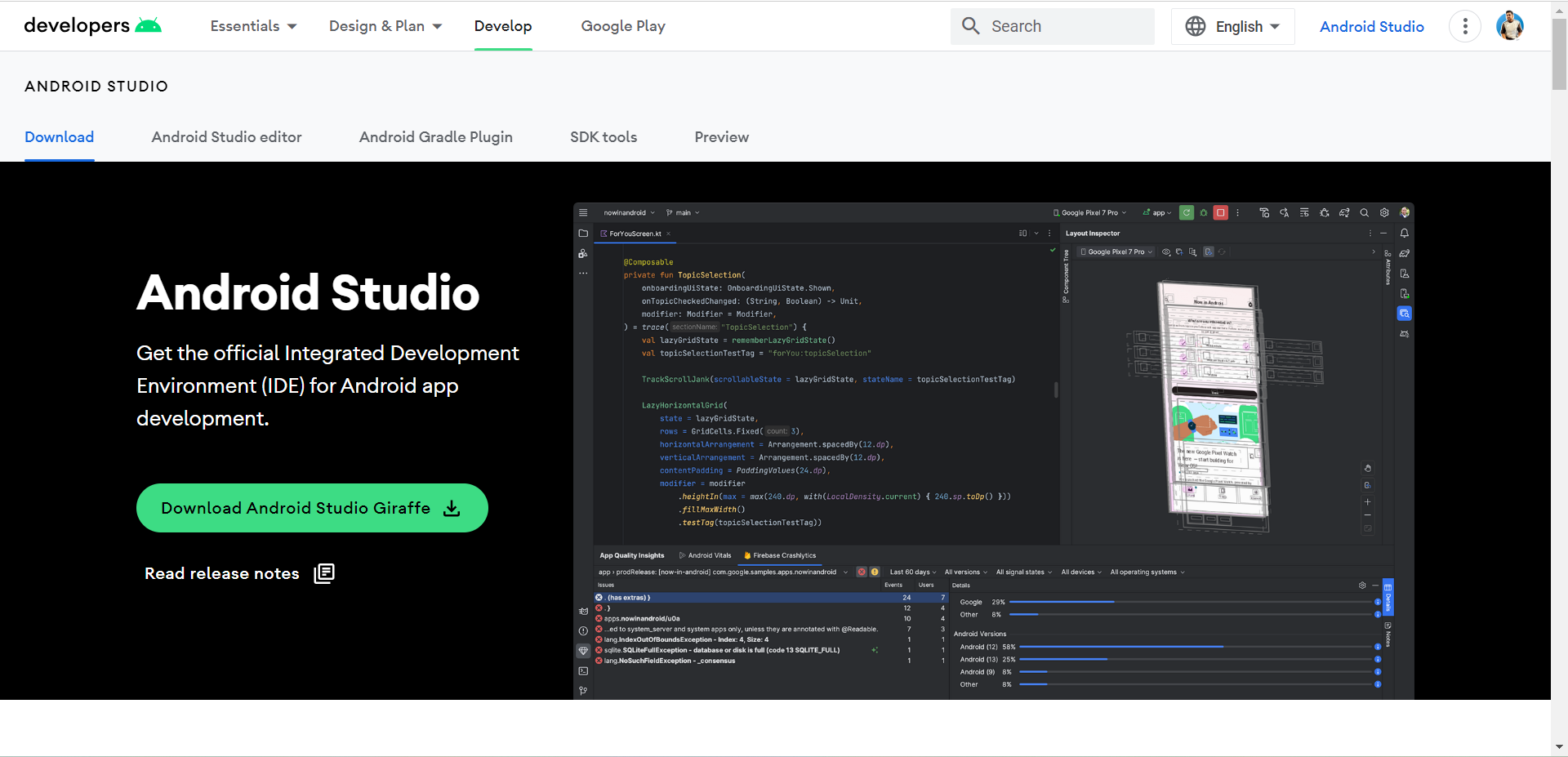Click Download Android Studio Giraffe button
The width and height of the screenshot is (1568, 757).
312,508
